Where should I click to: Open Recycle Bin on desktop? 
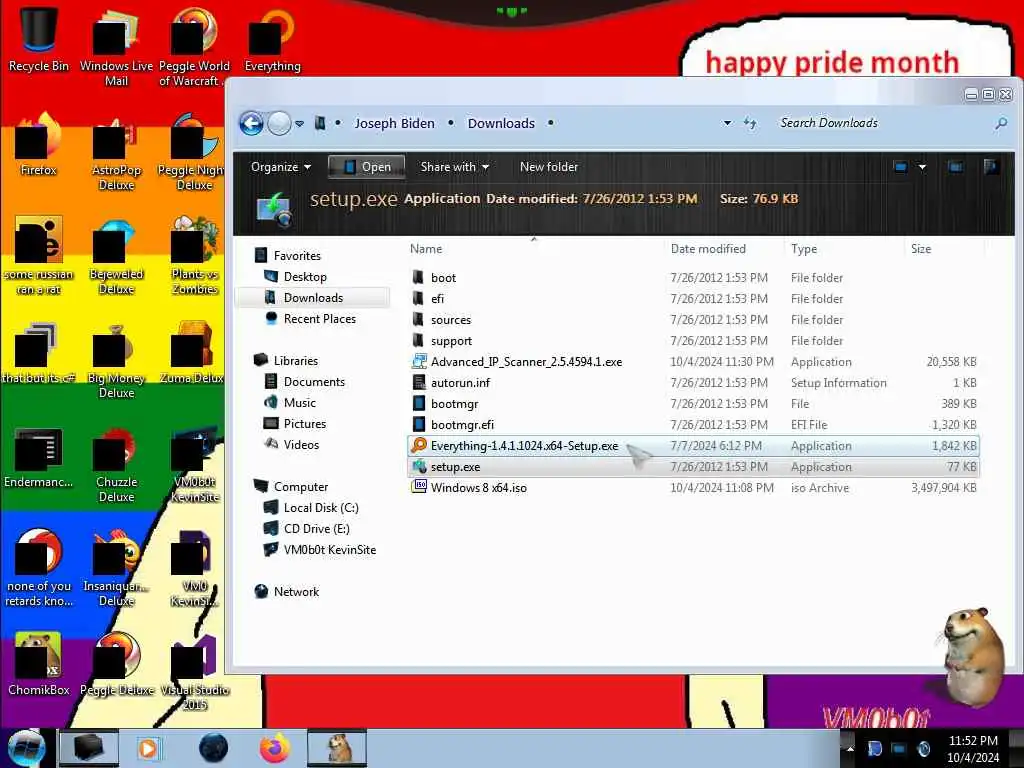(x=39, y=38)
